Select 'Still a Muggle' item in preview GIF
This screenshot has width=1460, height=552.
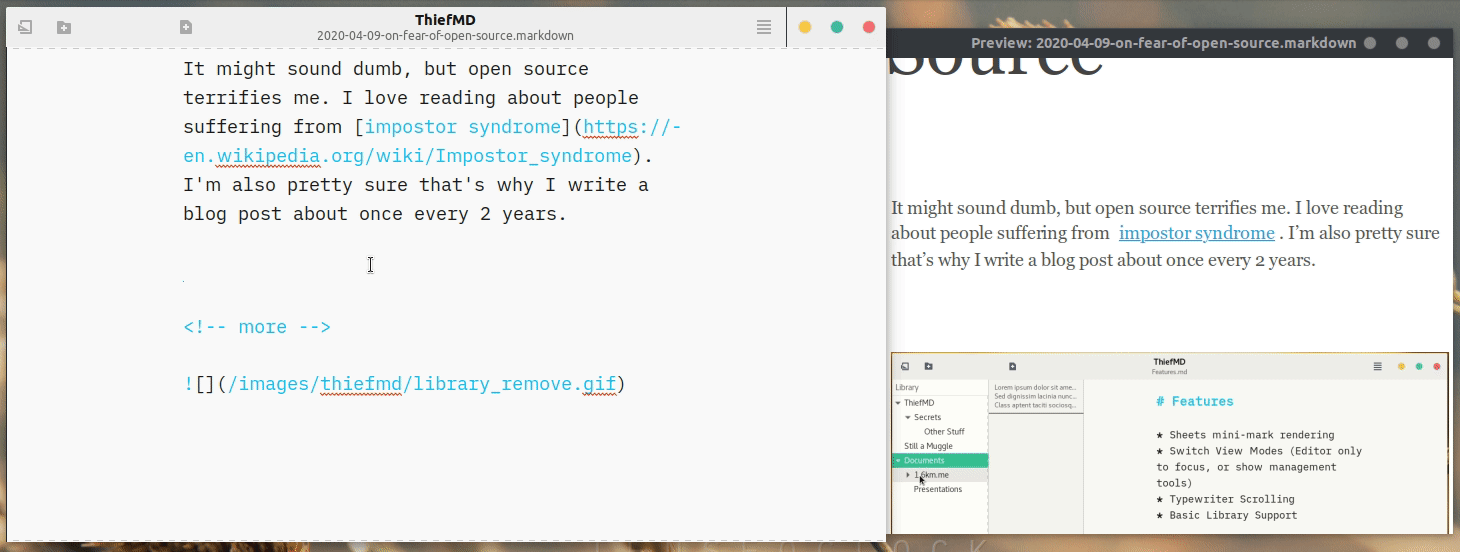click(x=928, y=446)
